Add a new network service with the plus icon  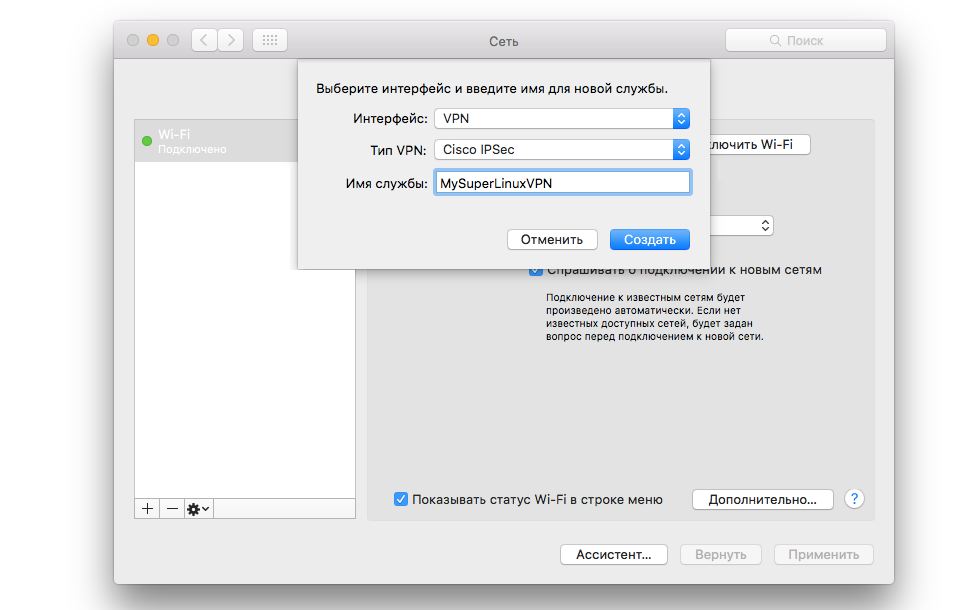click(146, 508)
